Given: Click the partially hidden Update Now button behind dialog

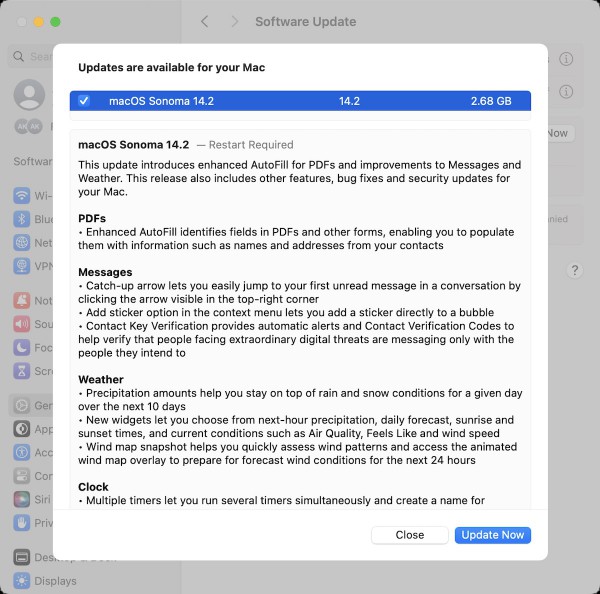Looking at the screenshot, I should pyautogui.click(x=561, y=133).
